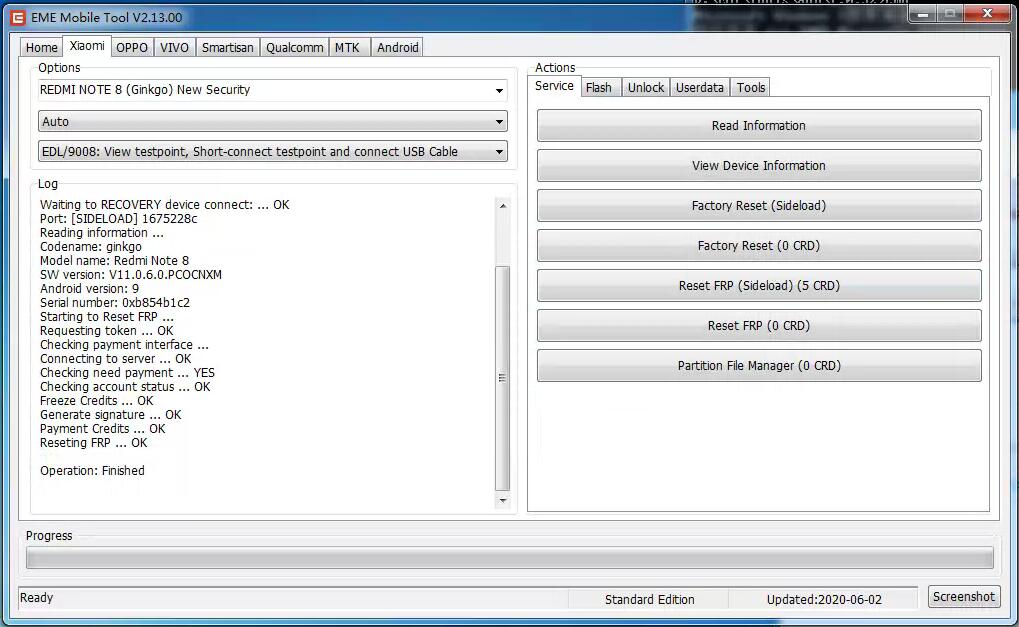Run Factory Reset (0 CRD)
1019x627 pixels.
coord(759,246)
